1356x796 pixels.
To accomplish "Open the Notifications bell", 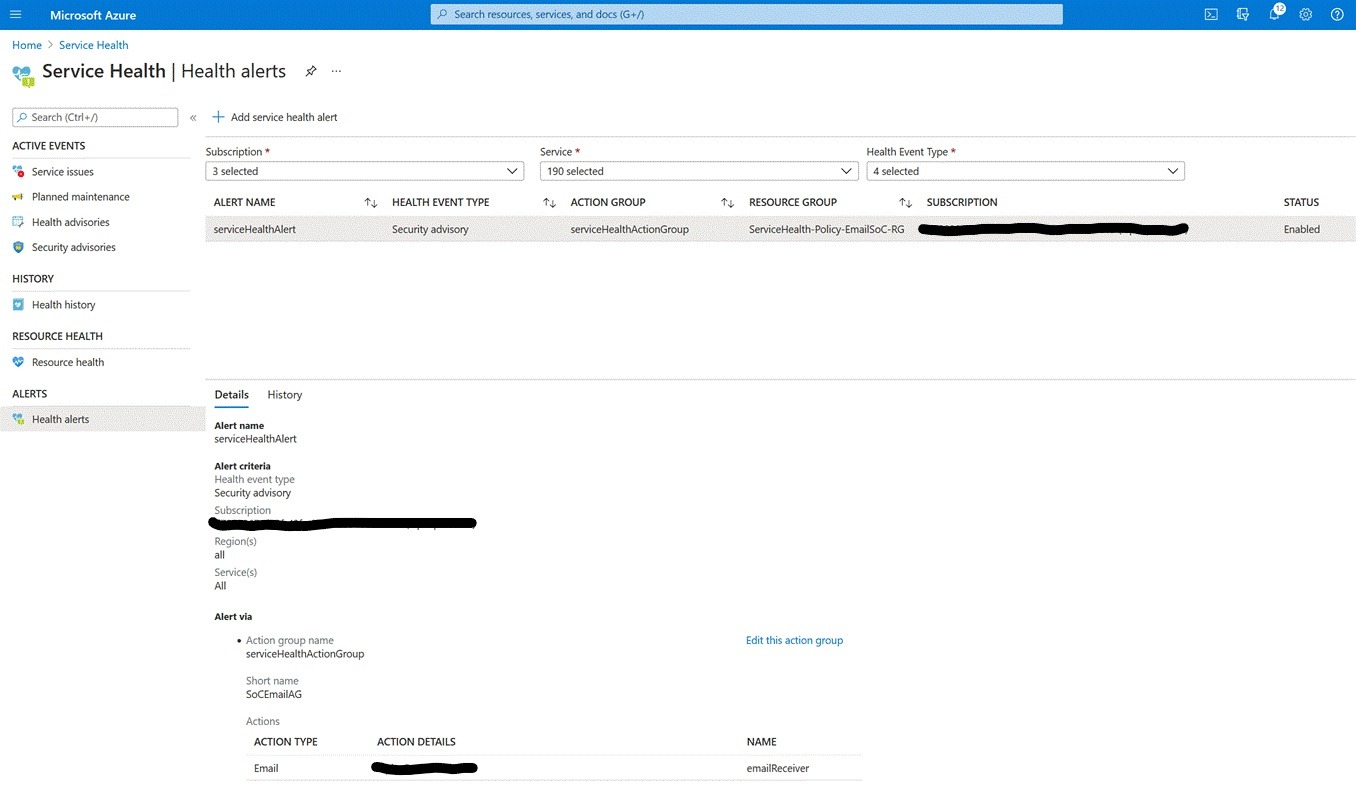I will [x=1275, y=15].
